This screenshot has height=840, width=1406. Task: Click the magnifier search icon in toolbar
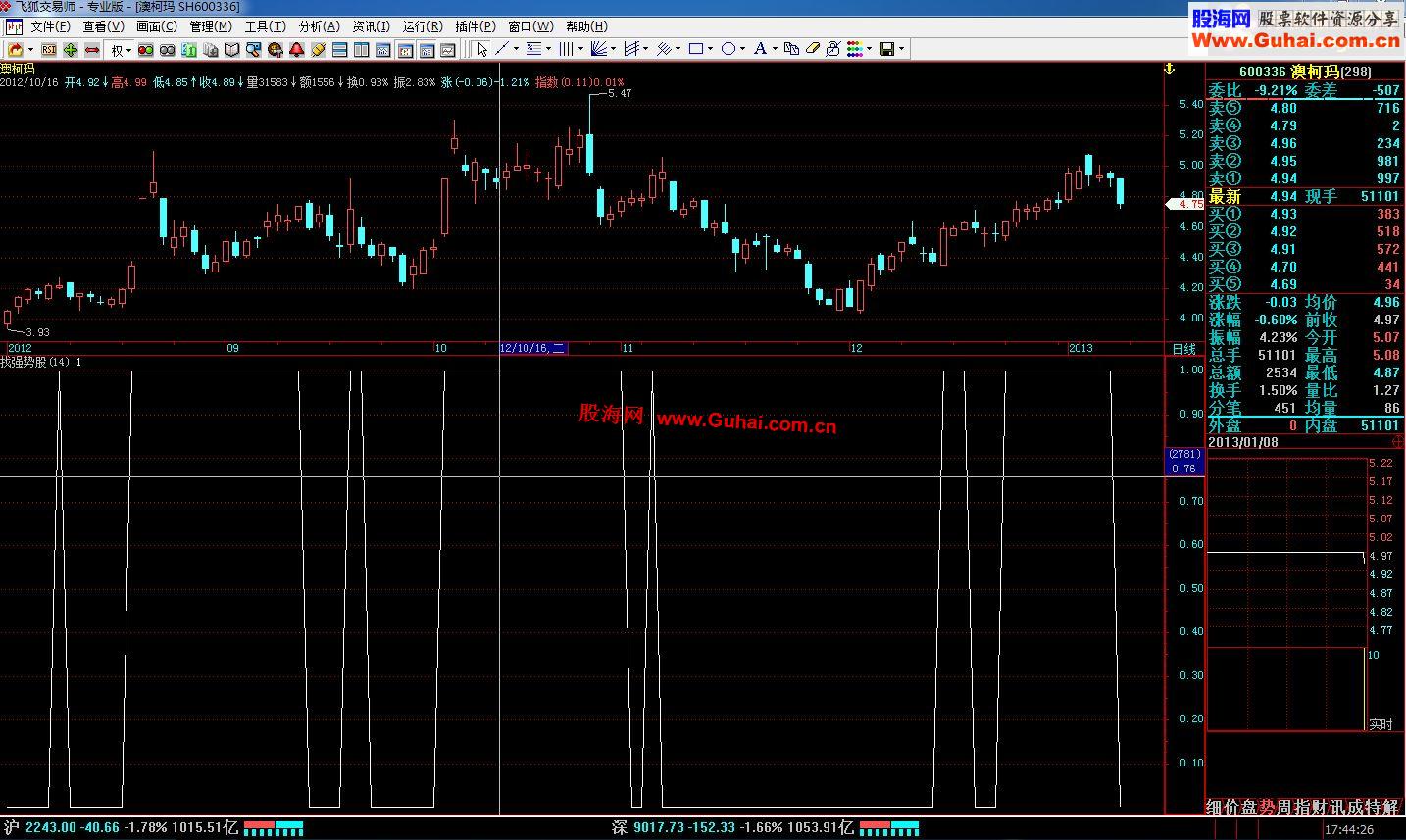click(x=254, y=50)
